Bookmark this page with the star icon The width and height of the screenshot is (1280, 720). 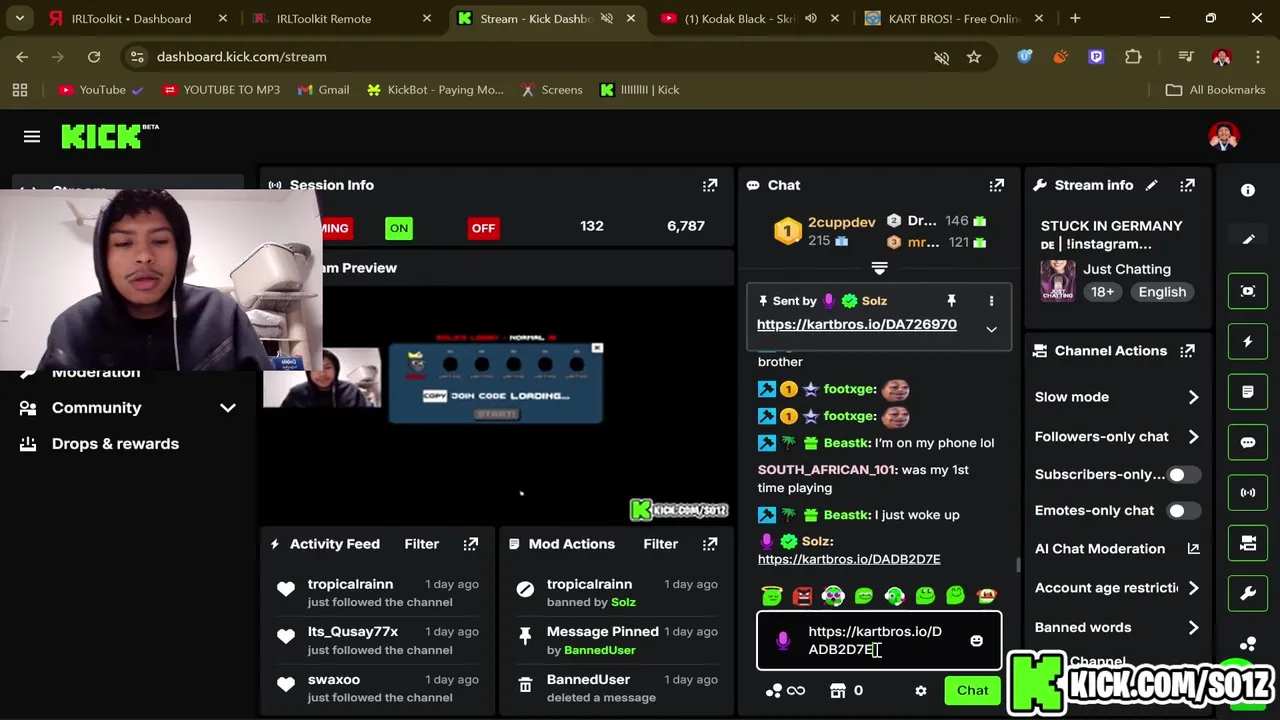click(x=974, y=57)
